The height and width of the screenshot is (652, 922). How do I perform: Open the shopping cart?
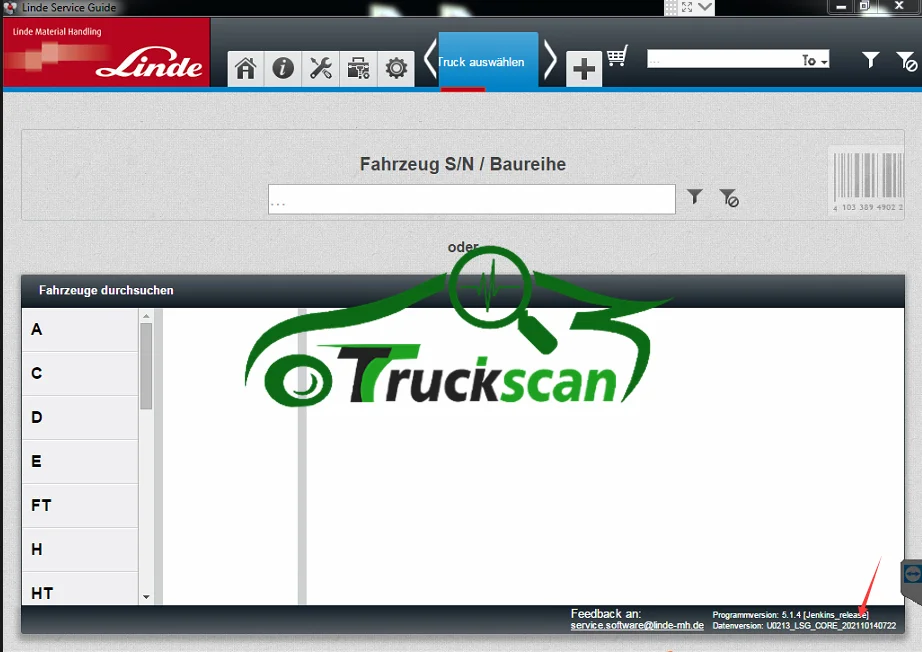617,56
